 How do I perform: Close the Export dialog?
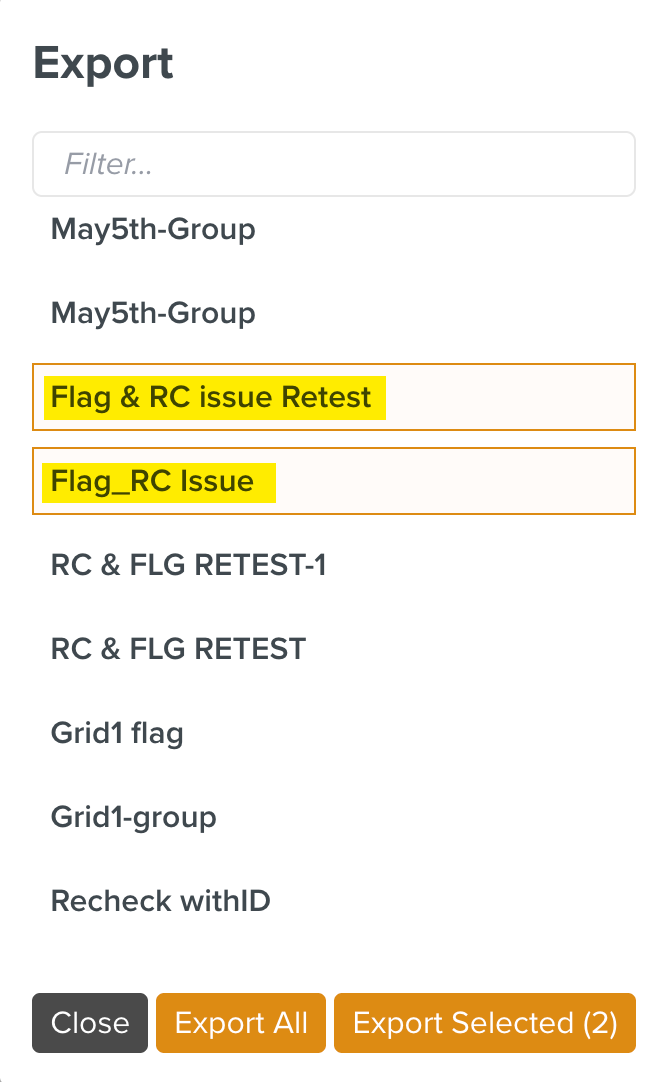pos(89,1023)
